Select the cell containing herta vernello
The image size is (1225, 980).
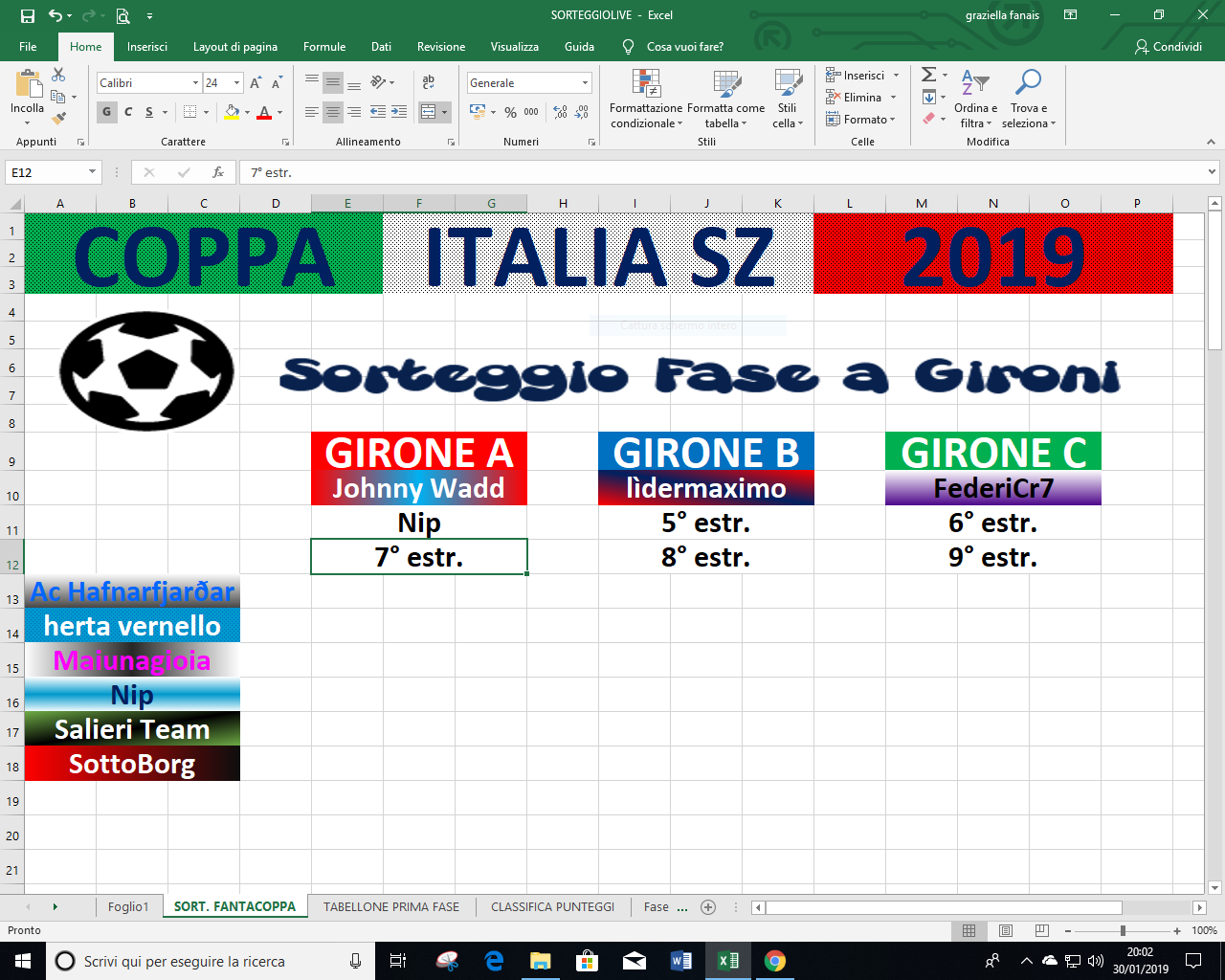click(x=132, y=626)
